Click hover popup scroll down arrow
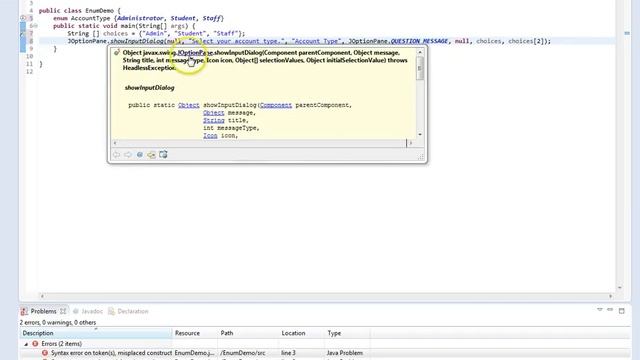Screen dimensions: 640x360 420,135
